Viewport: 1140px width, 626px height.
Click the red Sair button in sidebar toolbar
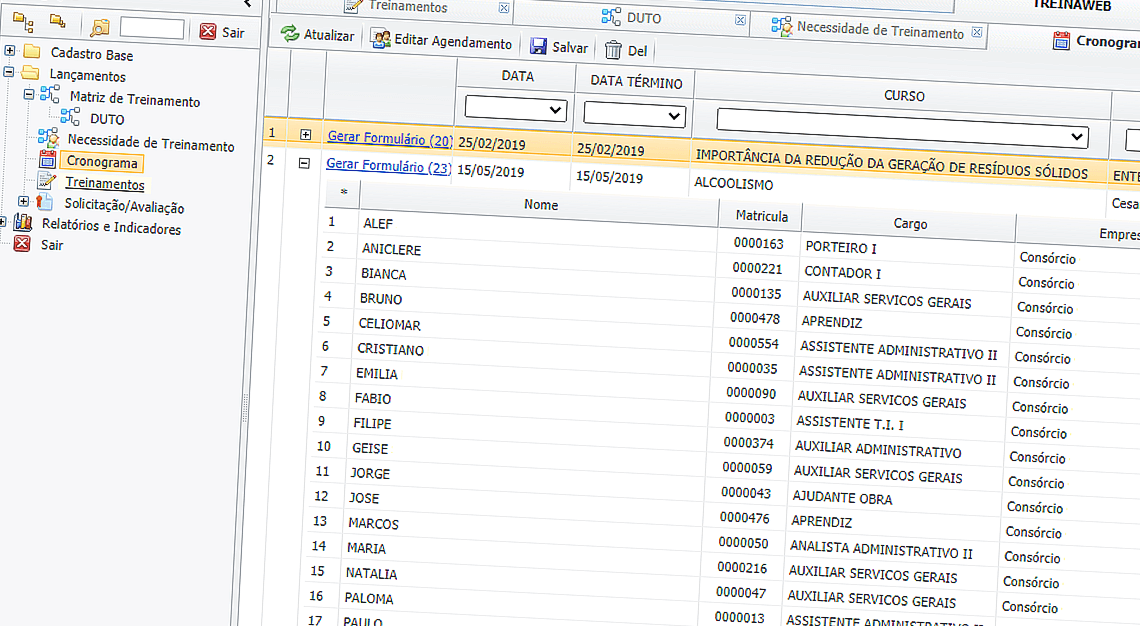221,32
